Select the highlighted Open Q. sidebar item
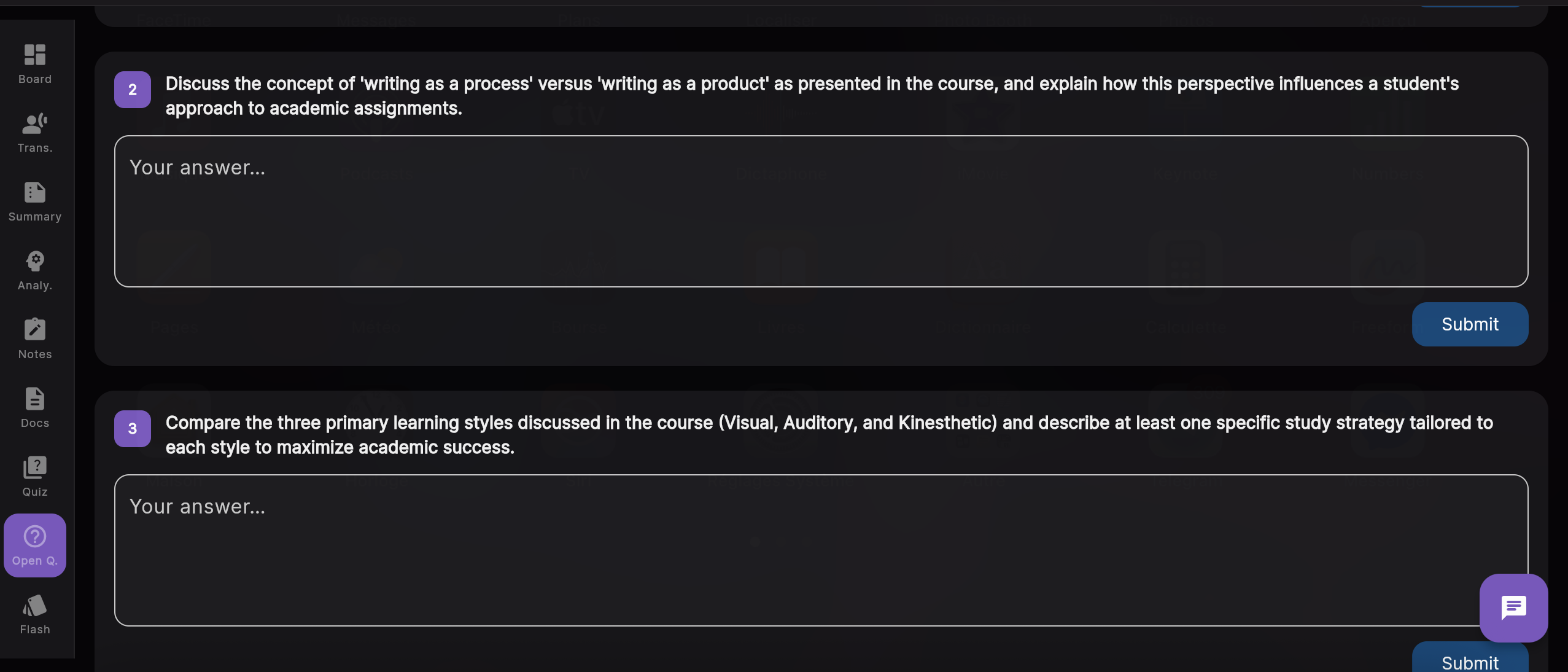This screenshot has width=1568, height=672. pos(35,544)
